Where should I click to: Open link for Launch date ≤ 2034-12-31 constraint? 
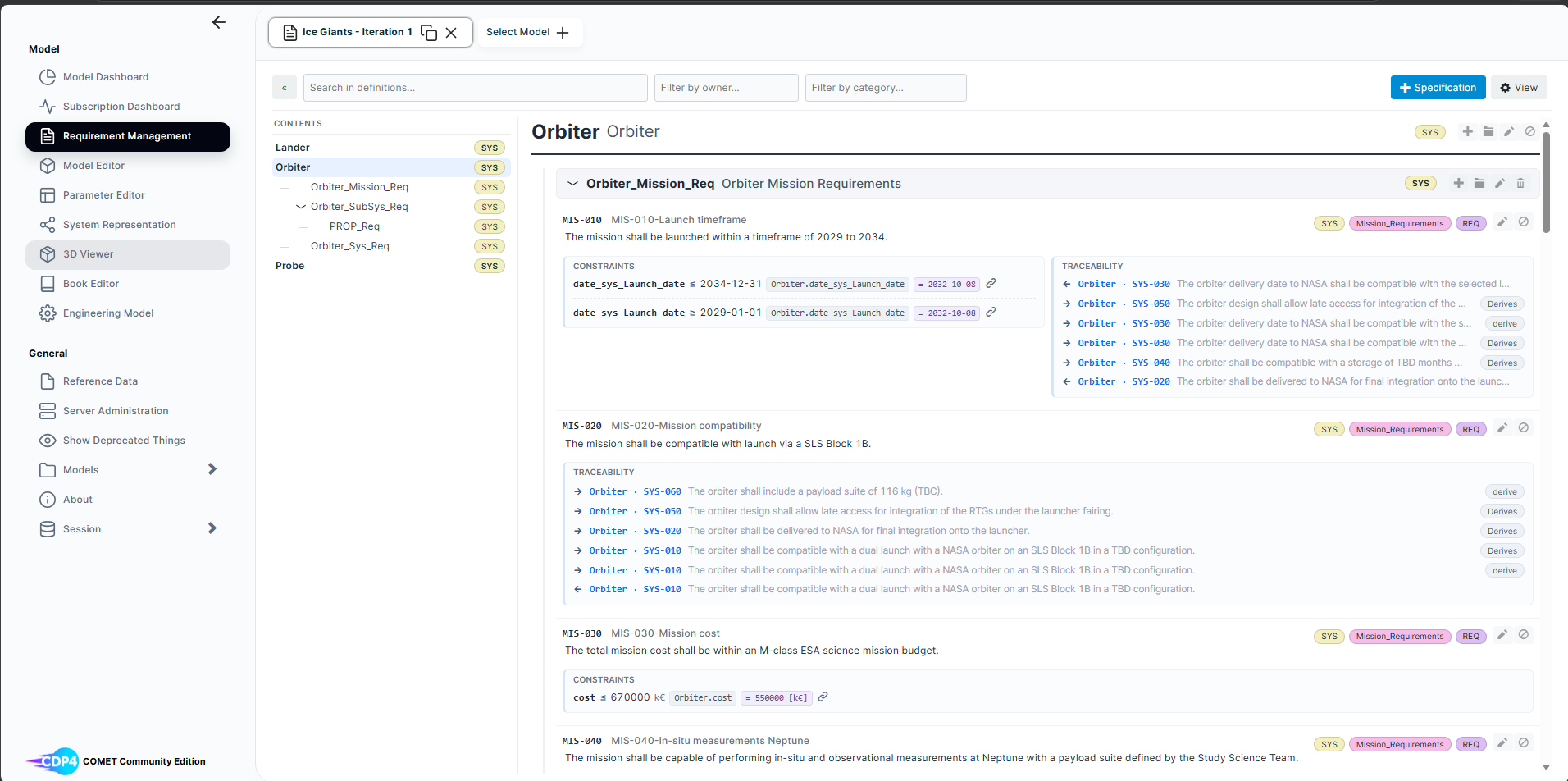(x=991, y=283)
